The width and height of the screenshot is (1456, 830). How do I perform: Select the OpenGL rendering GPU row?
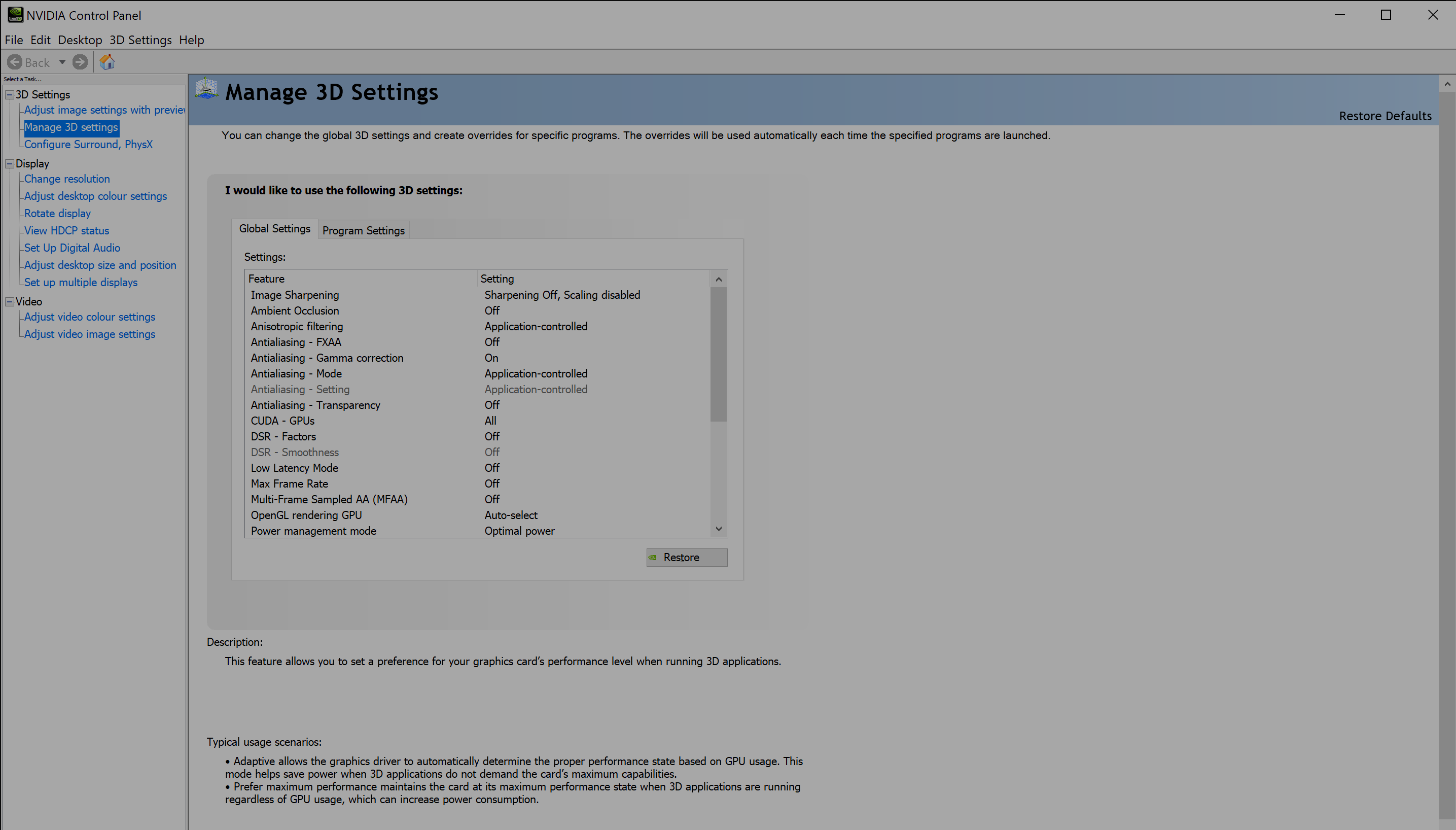[x=478, y=515]
